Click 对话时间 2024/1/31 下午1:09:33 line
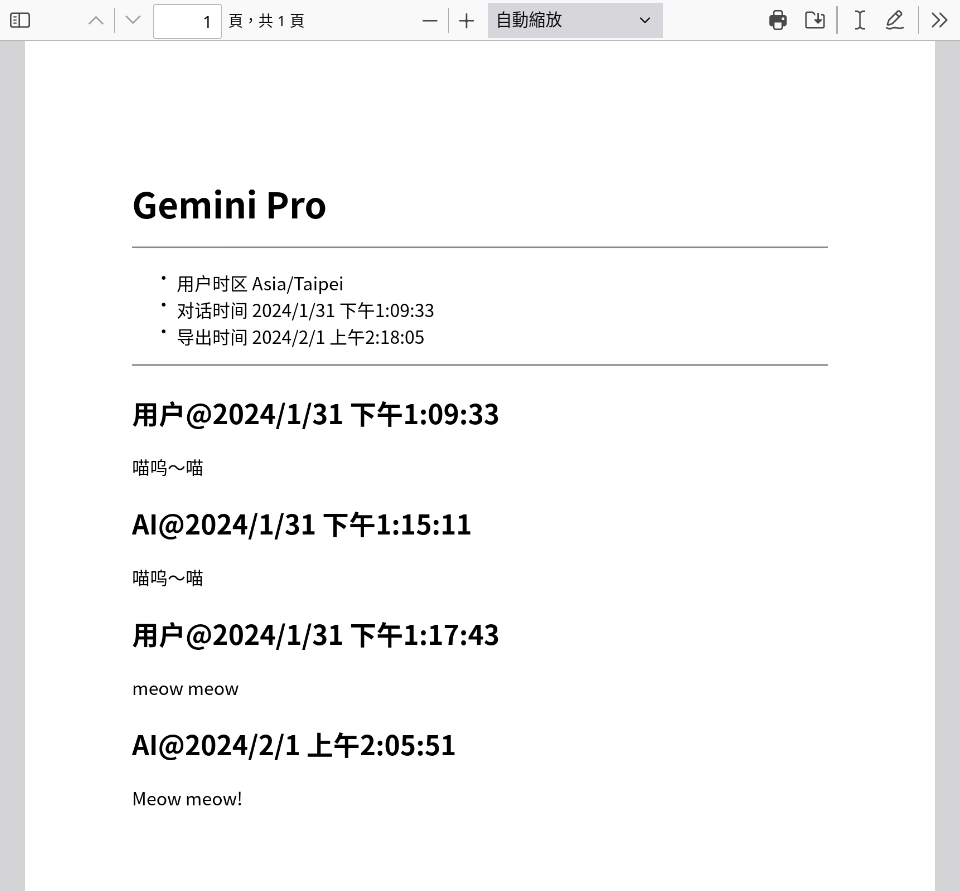The height and width of the screenshot is (891, 960). [306, 311]
